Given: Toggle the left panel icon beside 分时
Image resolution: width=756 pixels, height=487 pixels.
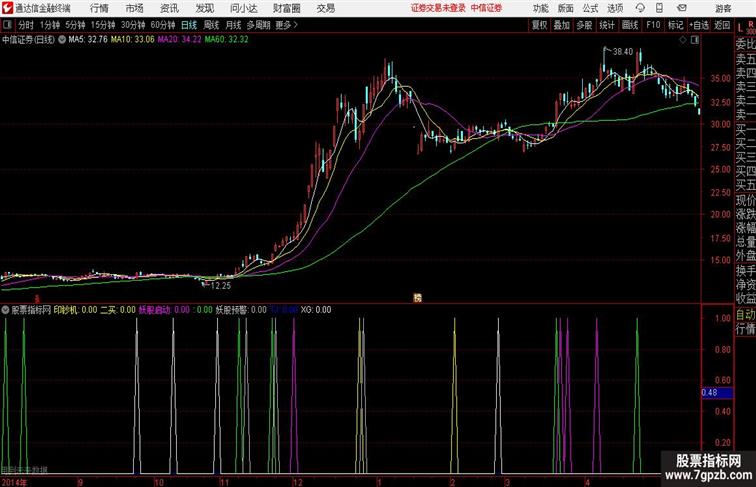Looking at the screenshot, I should click(7, 25).
